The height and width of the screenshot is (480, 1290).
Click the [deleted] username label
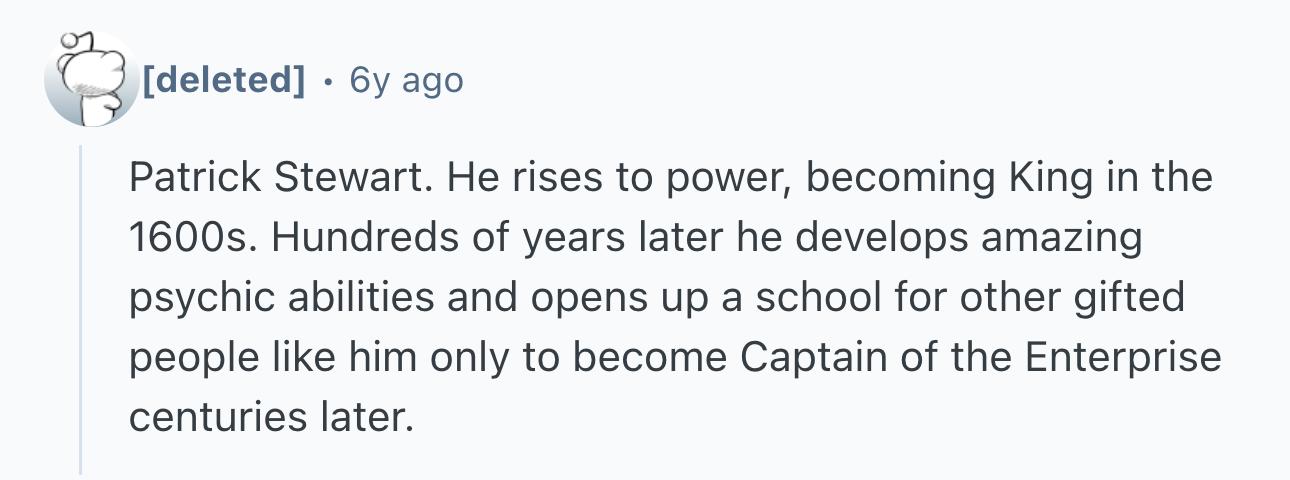point(223,80)
